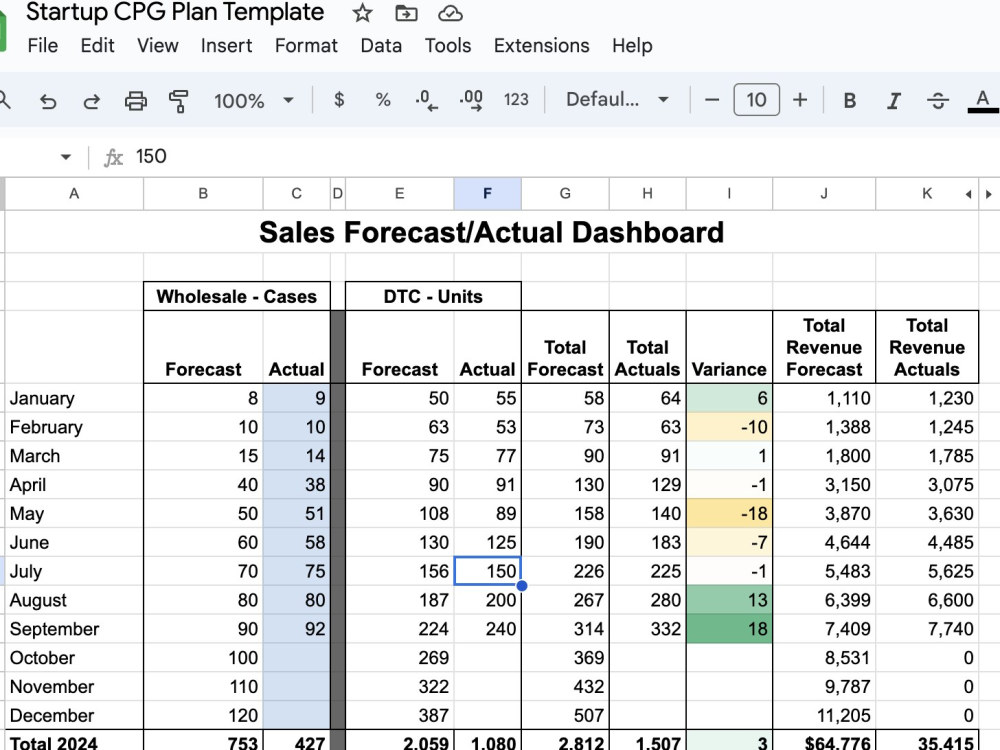1000x750 pixels.
Task: Click June total actuals cell 183
Action: (647, 543)
